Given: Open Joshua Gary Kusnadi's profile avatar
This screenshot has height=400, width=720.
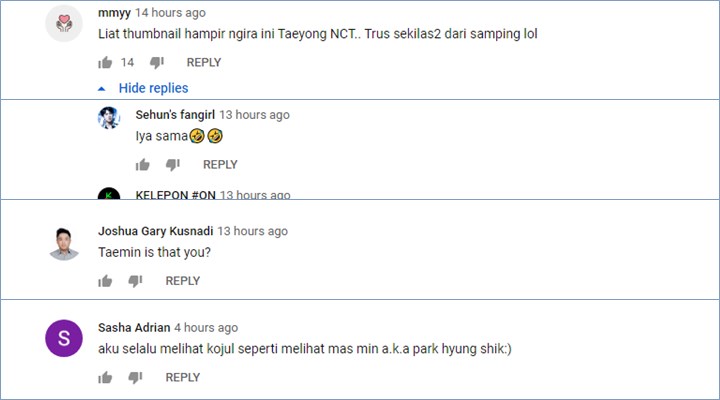Looking at the screenshot, I should (64, 241).
